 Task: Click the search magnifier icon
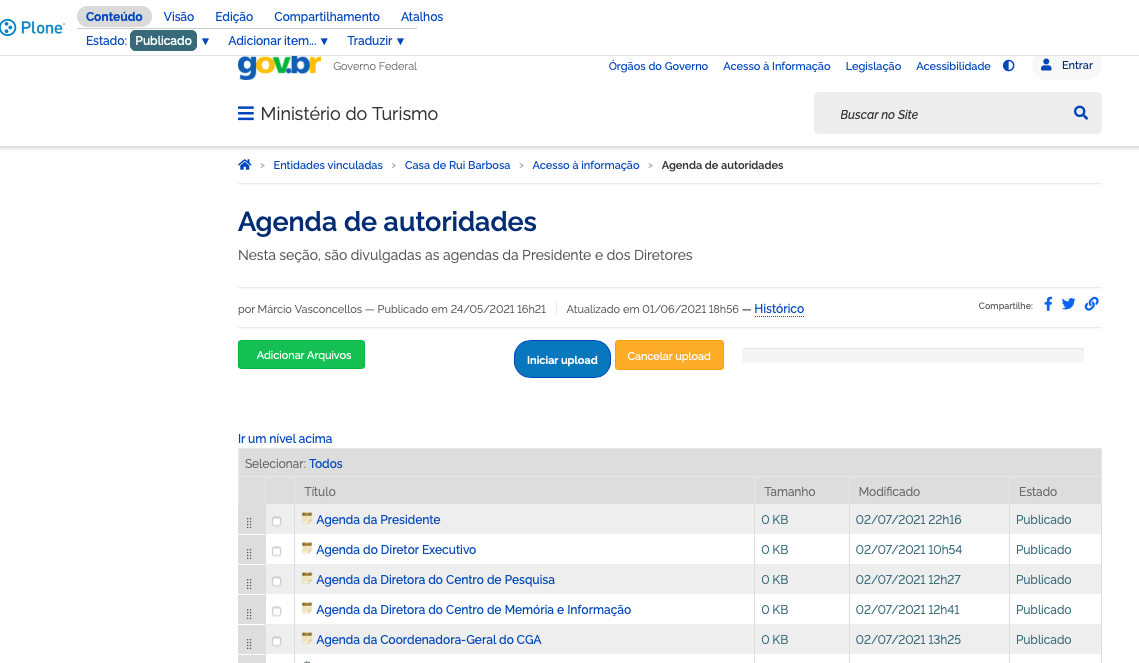(x=1080, y=113)
